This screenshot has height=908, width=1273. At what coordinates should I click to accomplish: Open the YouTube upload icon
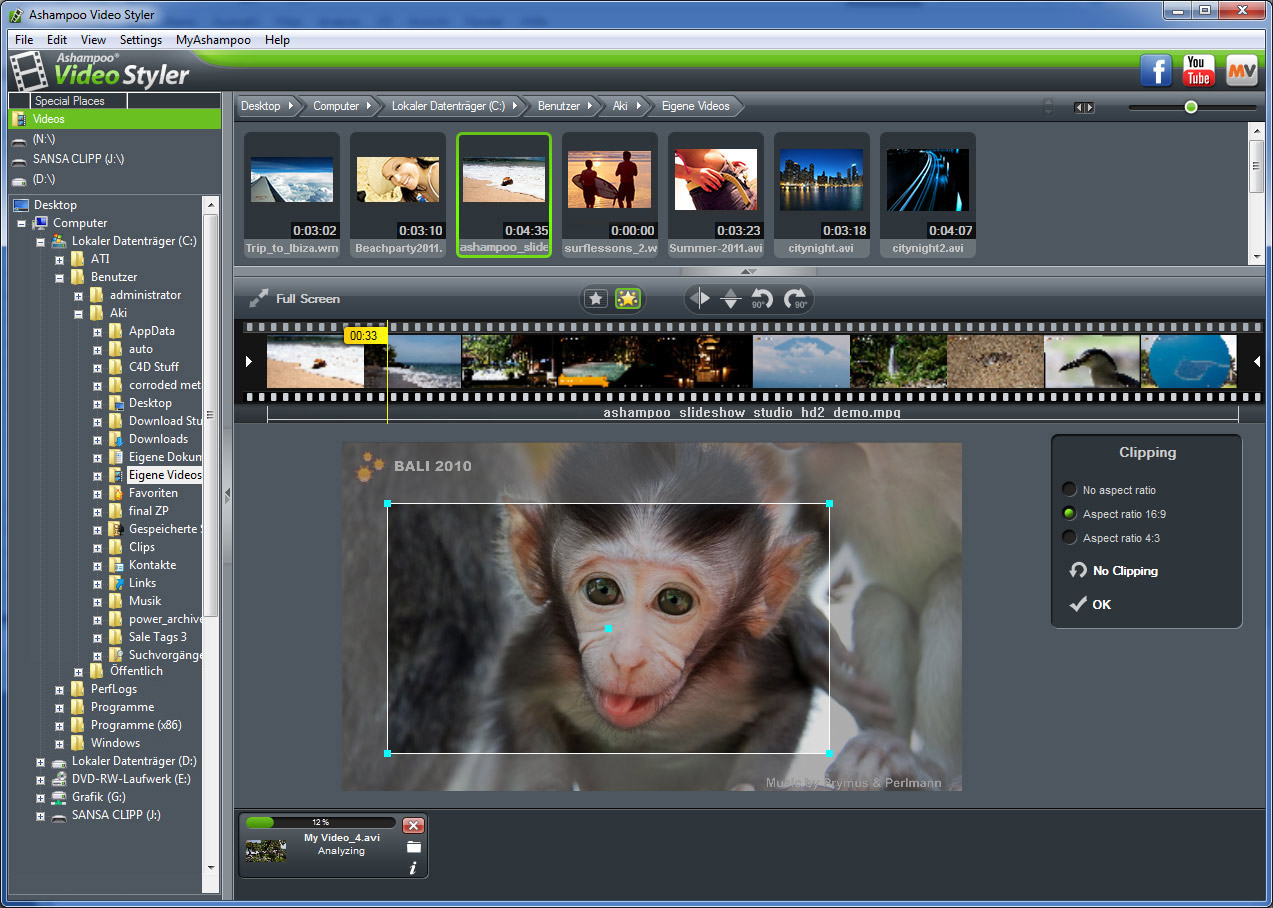(x=1198, y=71)
